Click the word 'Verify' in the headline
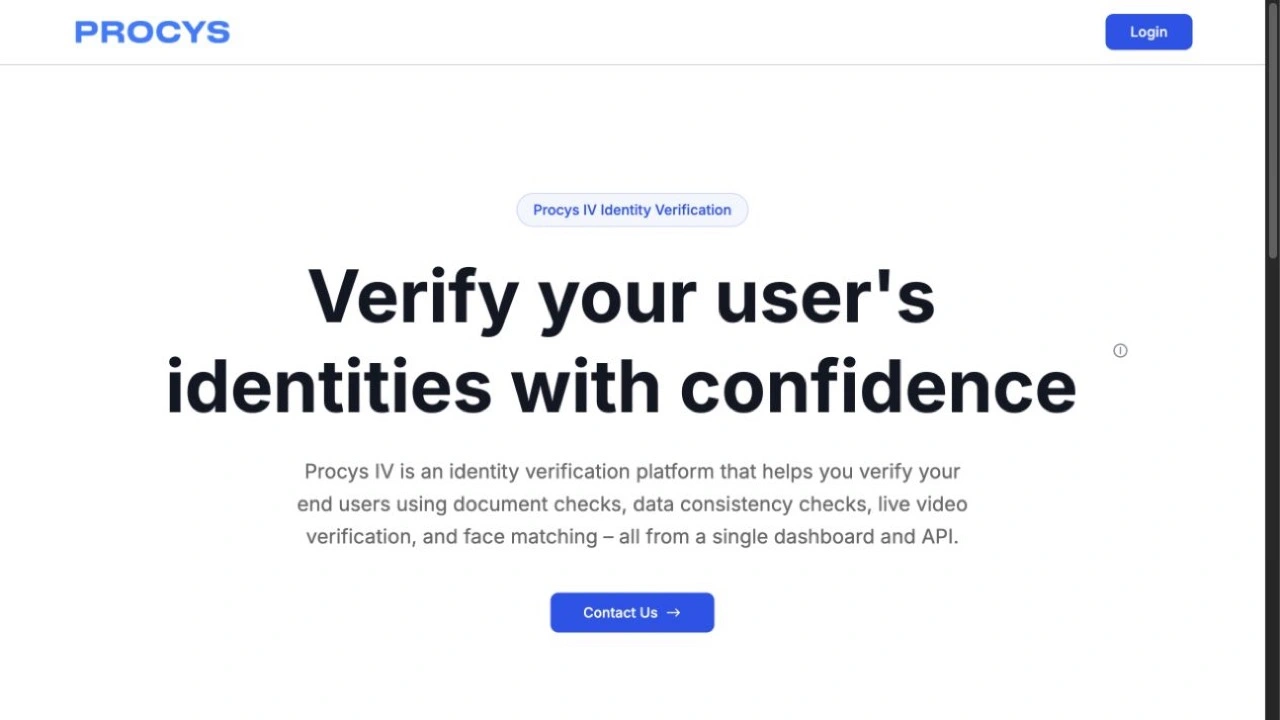 tap(413, 297)
